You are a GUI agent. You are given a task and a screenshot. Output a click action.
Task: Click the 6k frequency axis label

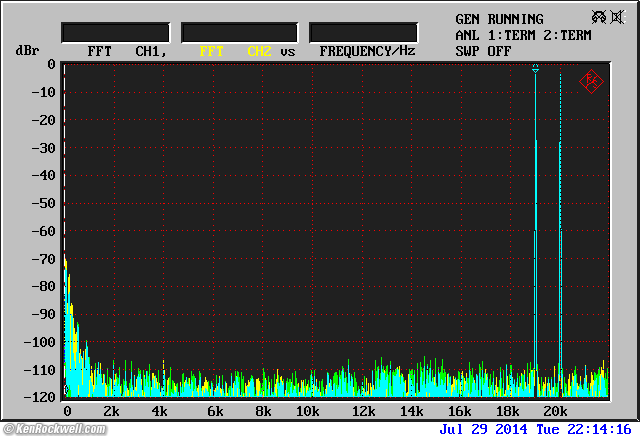coord(215,411)
